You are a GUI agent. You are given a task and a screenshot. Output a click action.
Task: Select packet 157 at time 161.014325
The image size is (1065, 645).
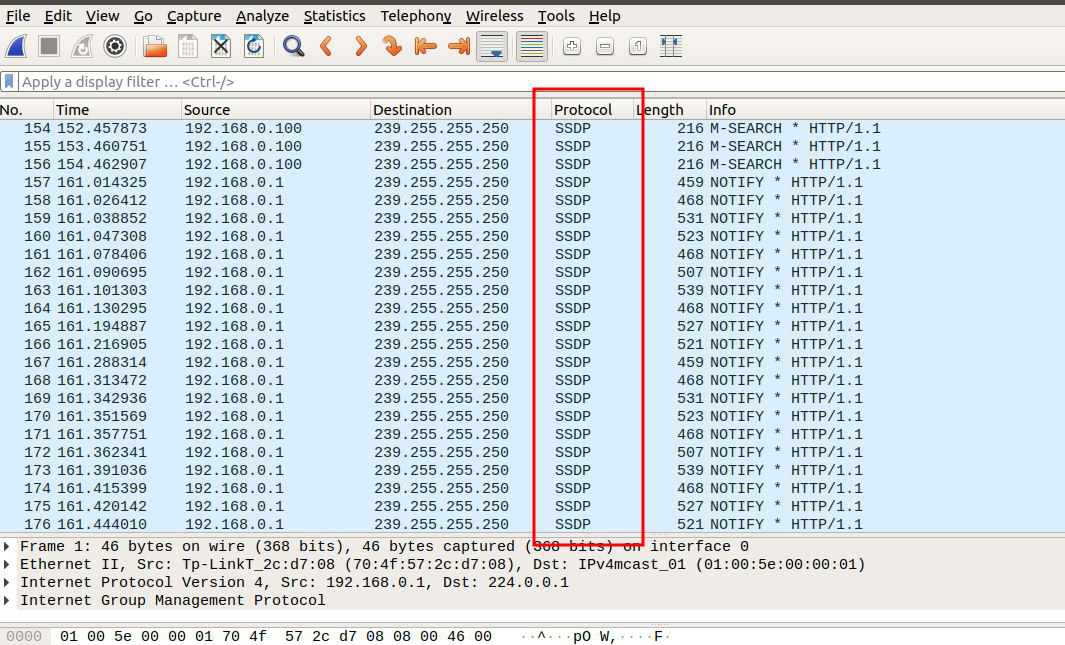532,182
